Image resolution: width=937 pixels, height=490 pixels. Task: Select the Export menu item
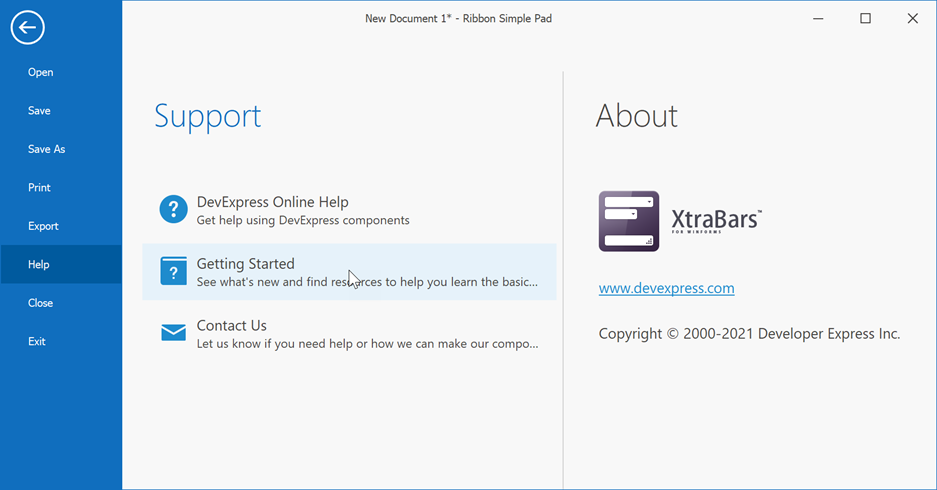point(61,226)
